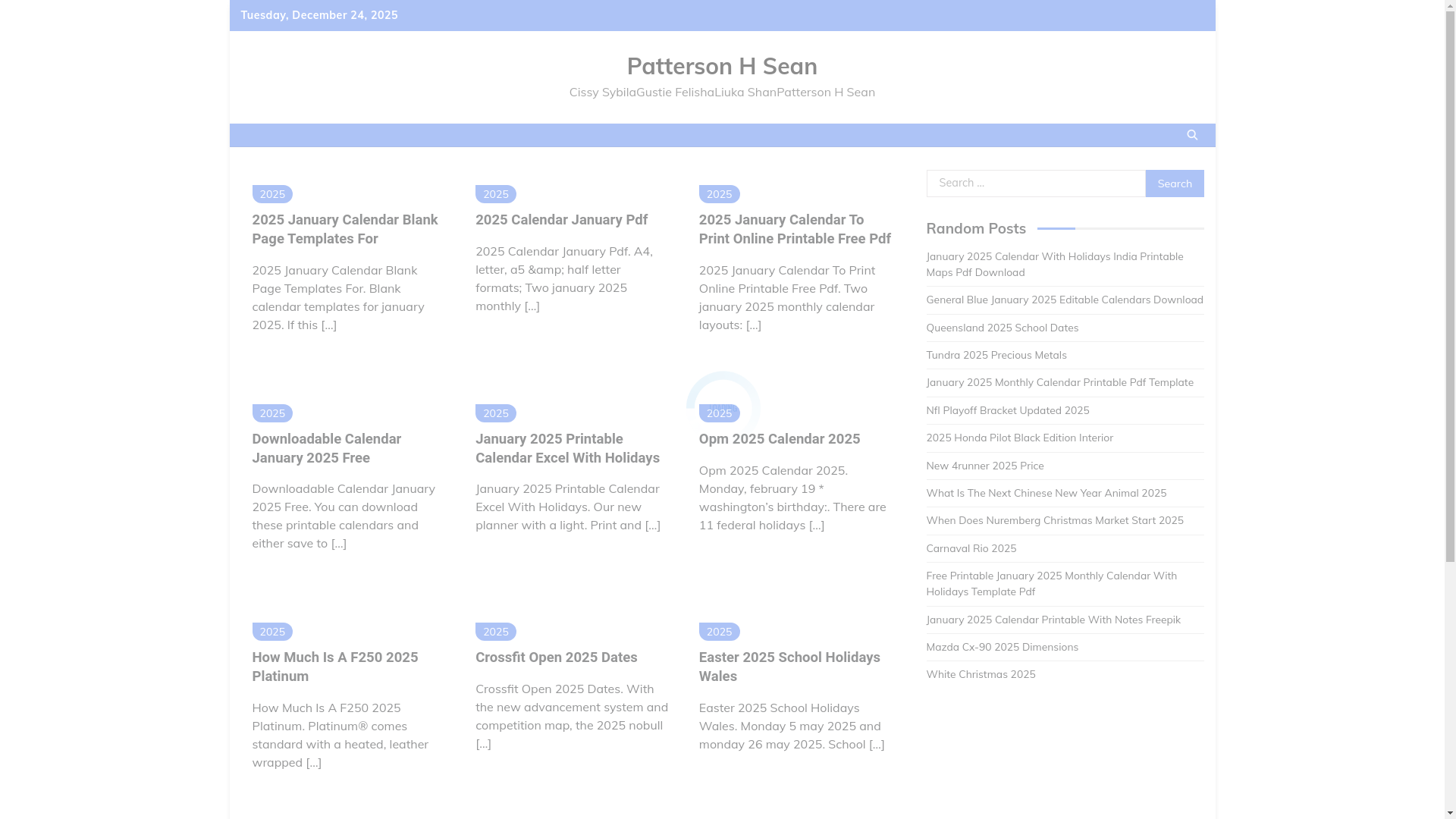The image size is (1456, 819).
Task: Click [...] read more in Opm 2025 Calendar excerpt
Action: [x=816, y=525]
